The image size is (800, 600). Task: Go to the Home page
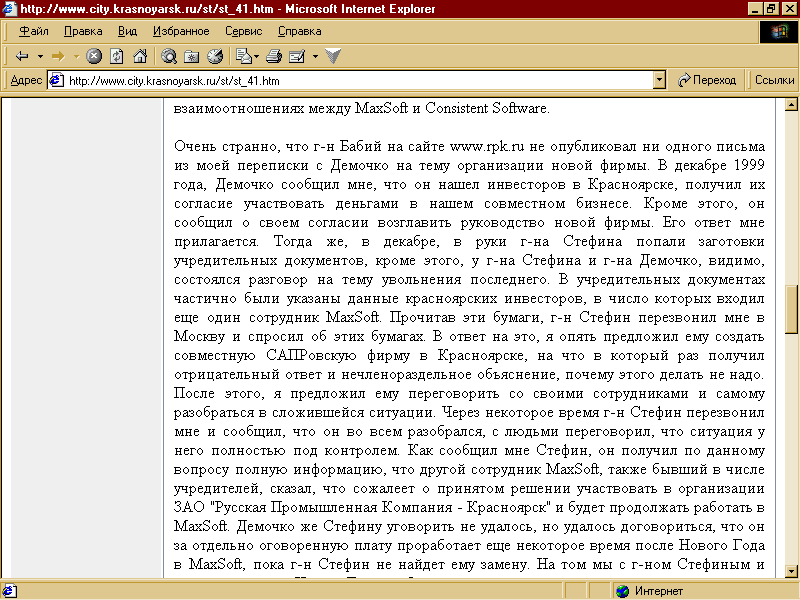pyautogui.click(x=140, y=56)
